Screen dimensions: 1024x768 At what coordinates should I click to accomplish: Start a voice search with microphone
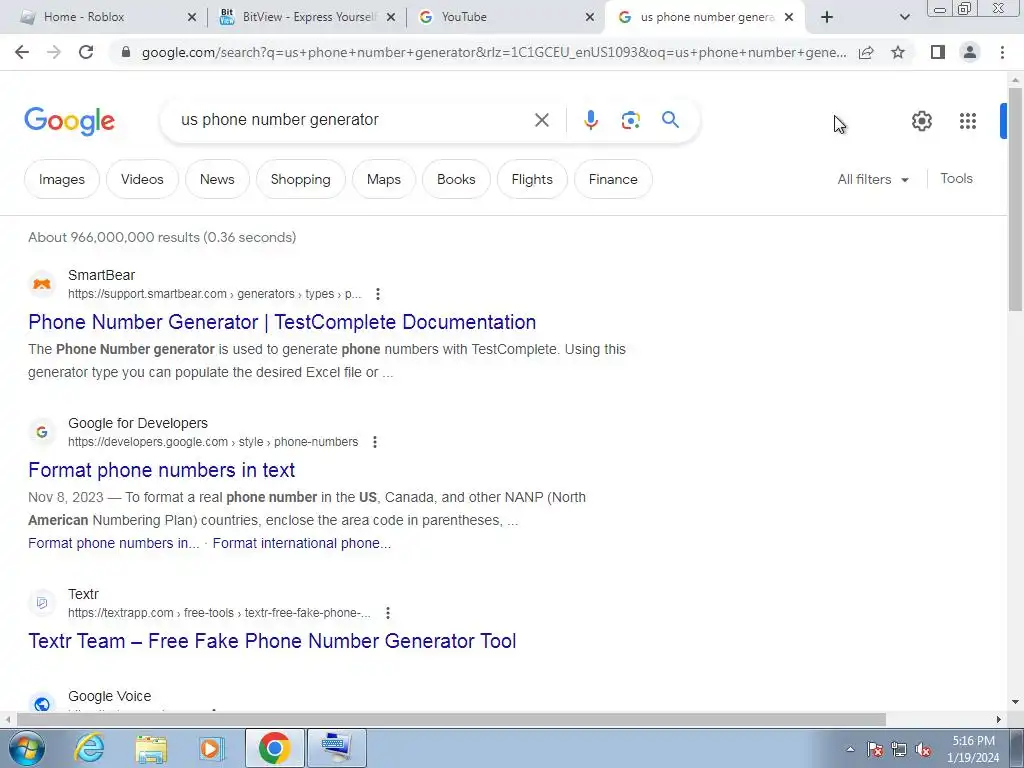590,120
